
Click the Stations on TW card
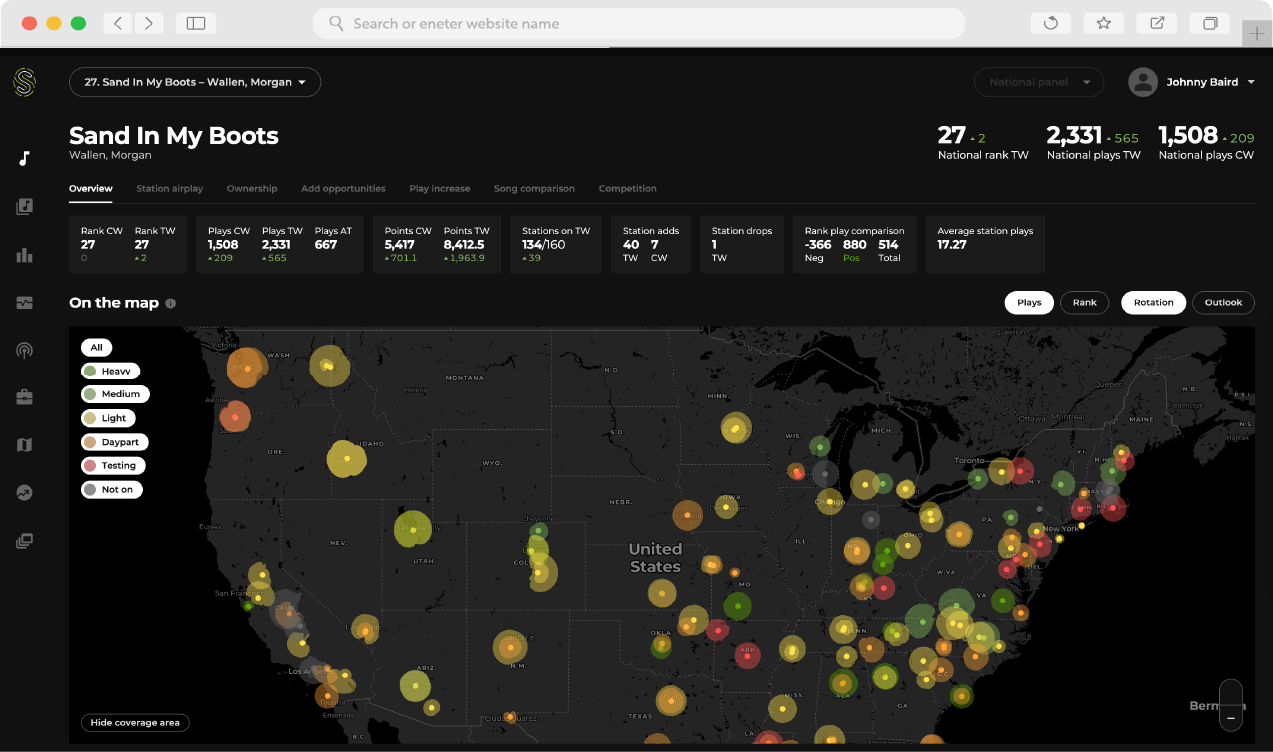click(x=556, y=244)
